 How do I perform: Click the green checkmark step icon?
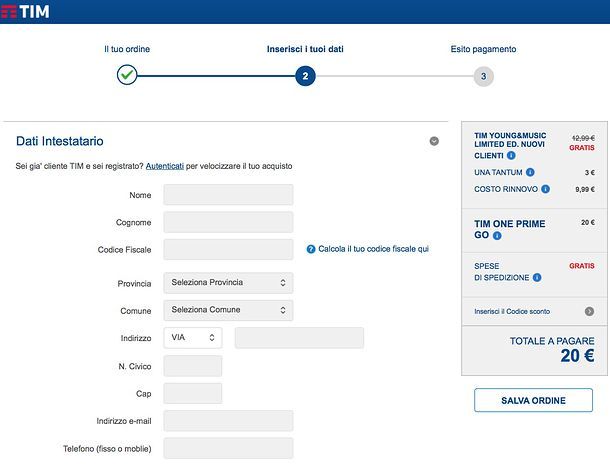coord(127,75)
